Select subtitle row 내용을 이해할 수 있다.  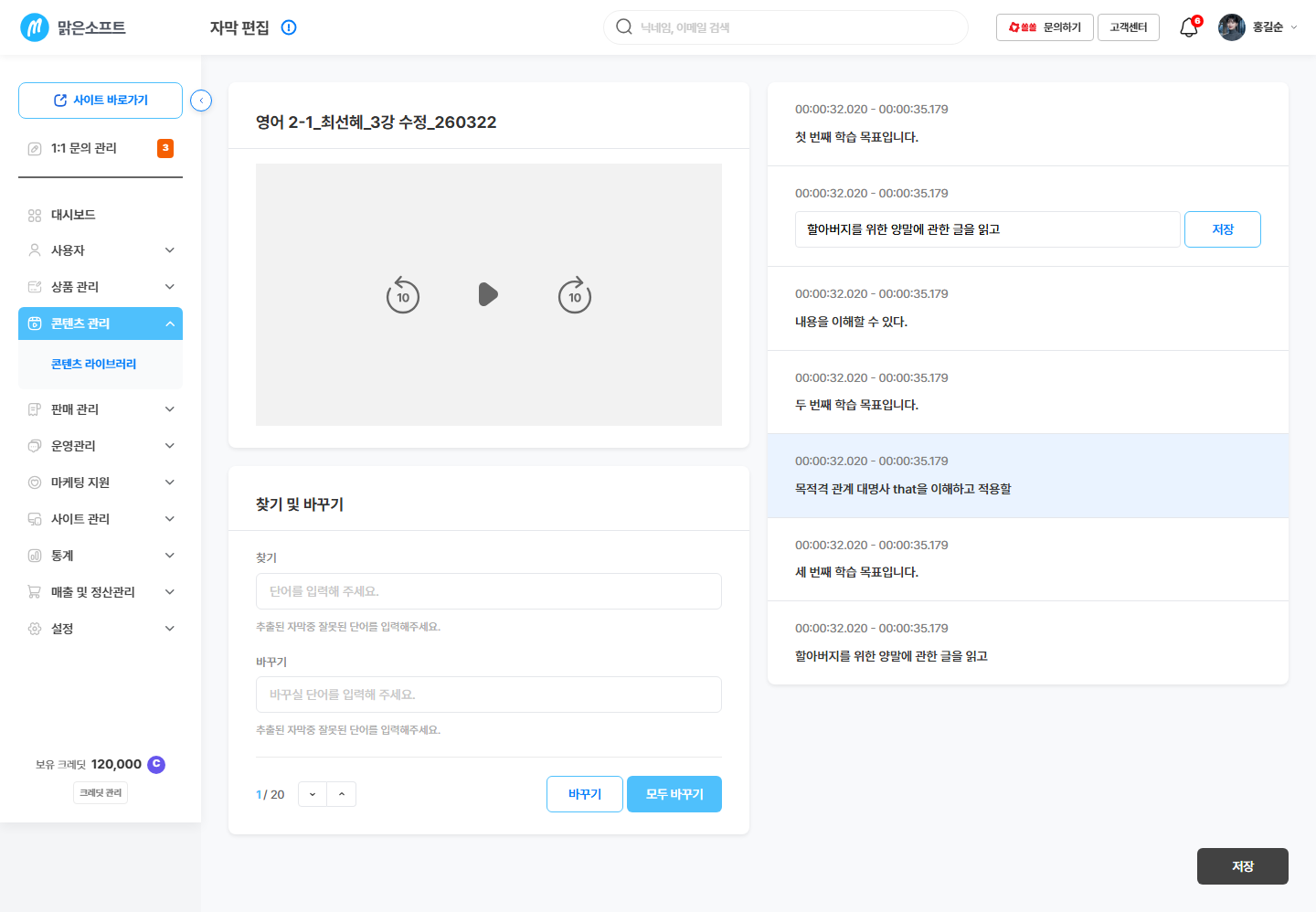[1028, 309]
